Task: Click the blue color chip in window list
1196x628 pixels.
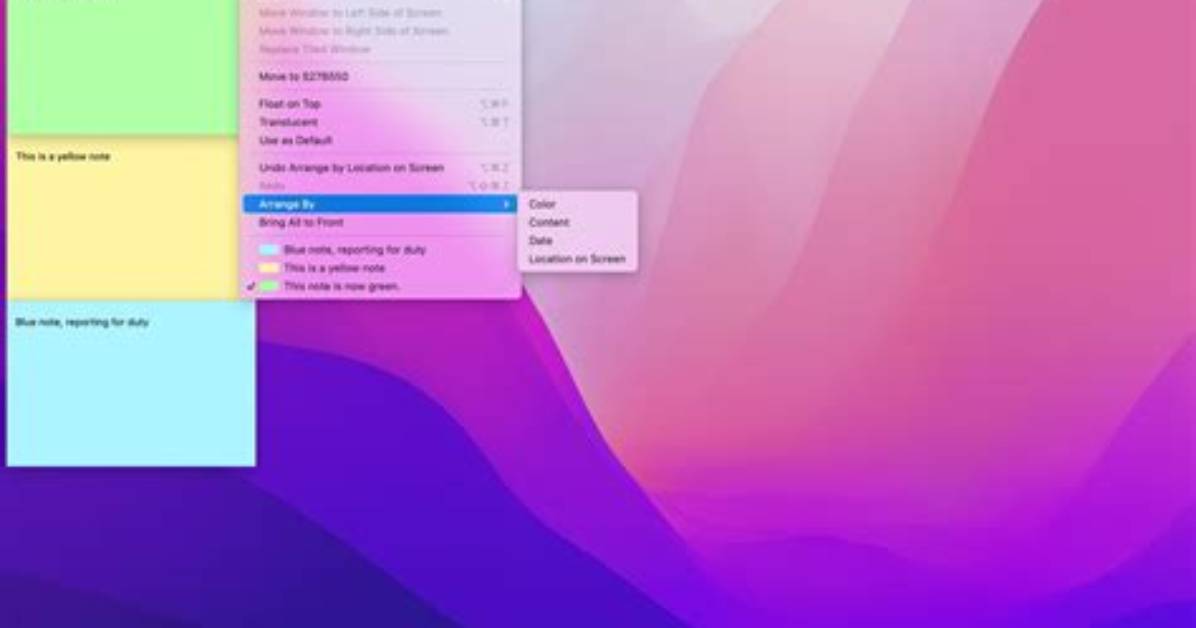Action: click(268, 250)
